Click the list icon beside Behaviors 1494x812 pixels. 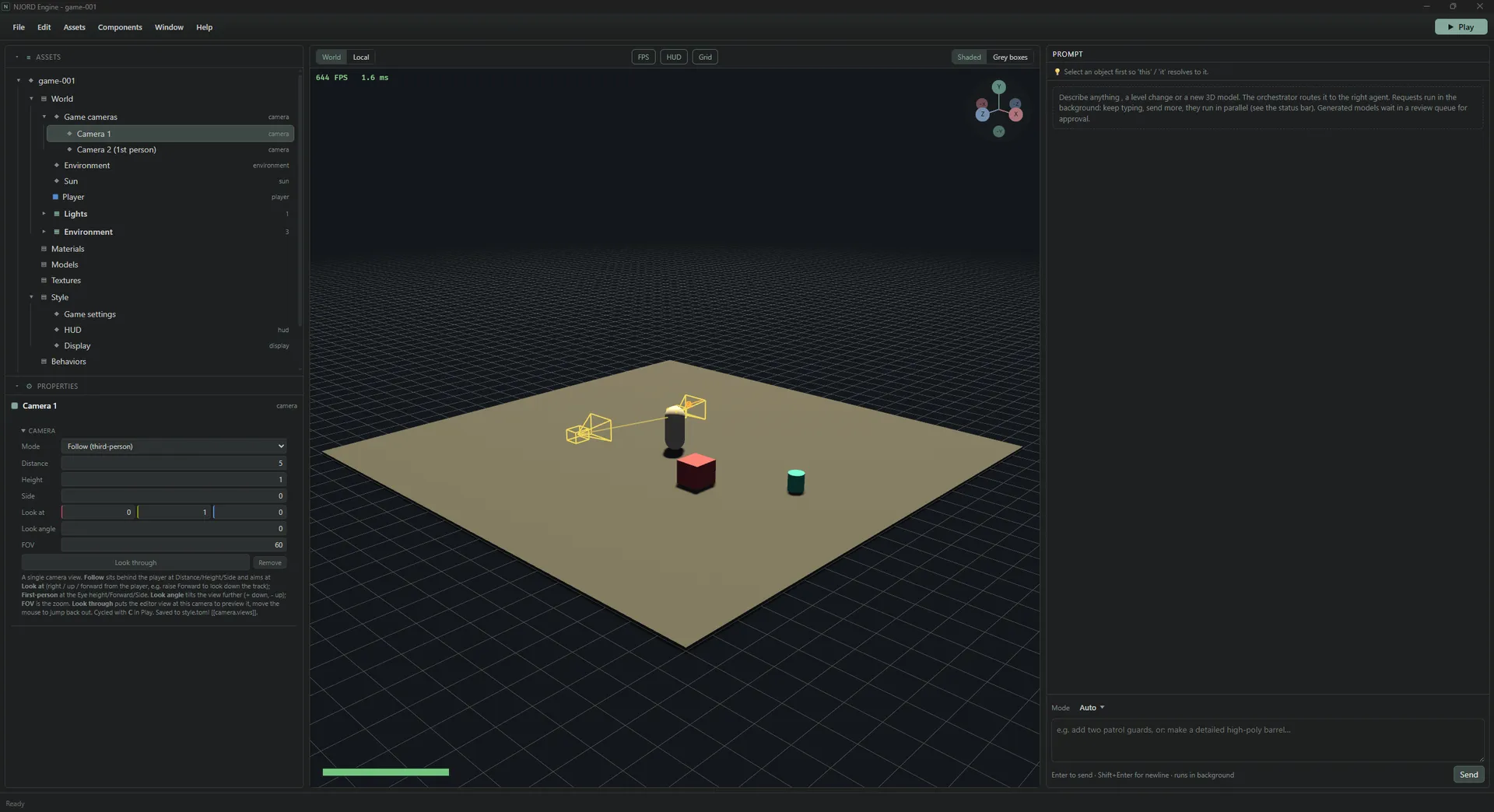pos(44,362)
